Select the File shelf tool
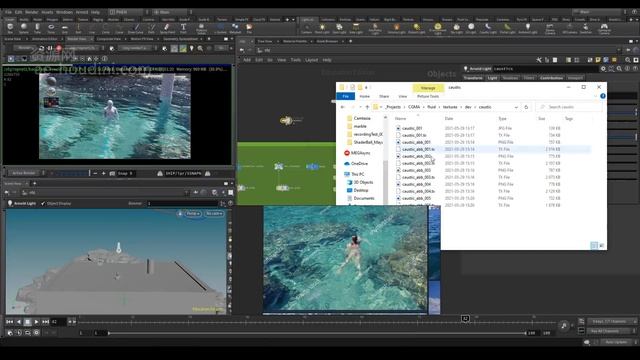Viewport: 640px width, 360px height. [249, 29]
